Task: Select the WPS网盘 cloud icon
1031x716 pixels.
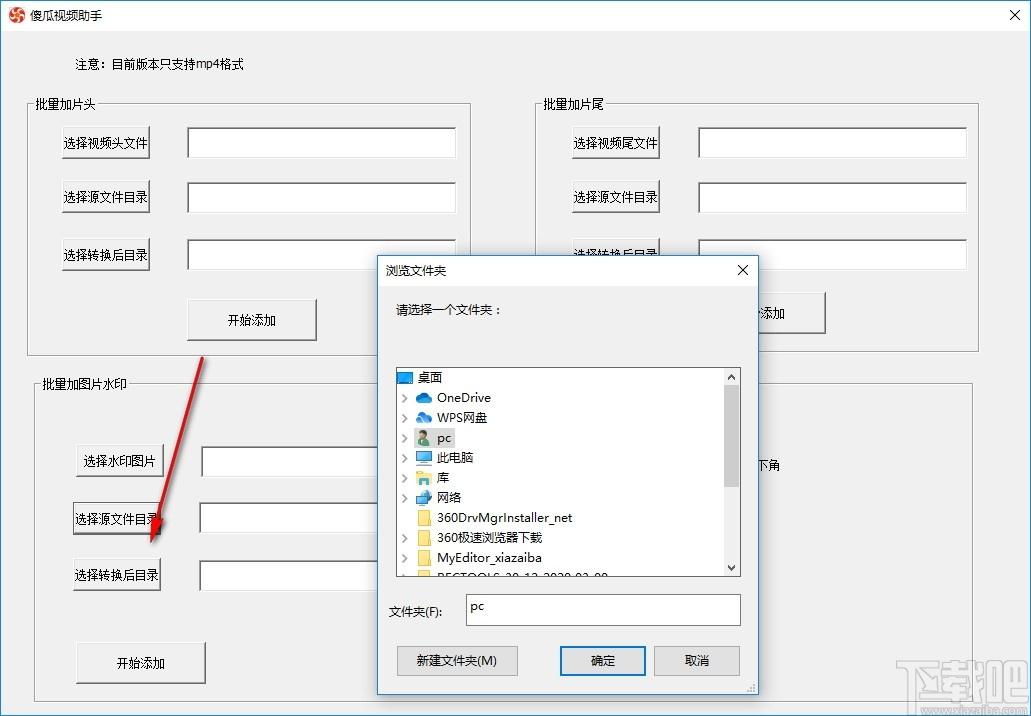Action: 424,418
